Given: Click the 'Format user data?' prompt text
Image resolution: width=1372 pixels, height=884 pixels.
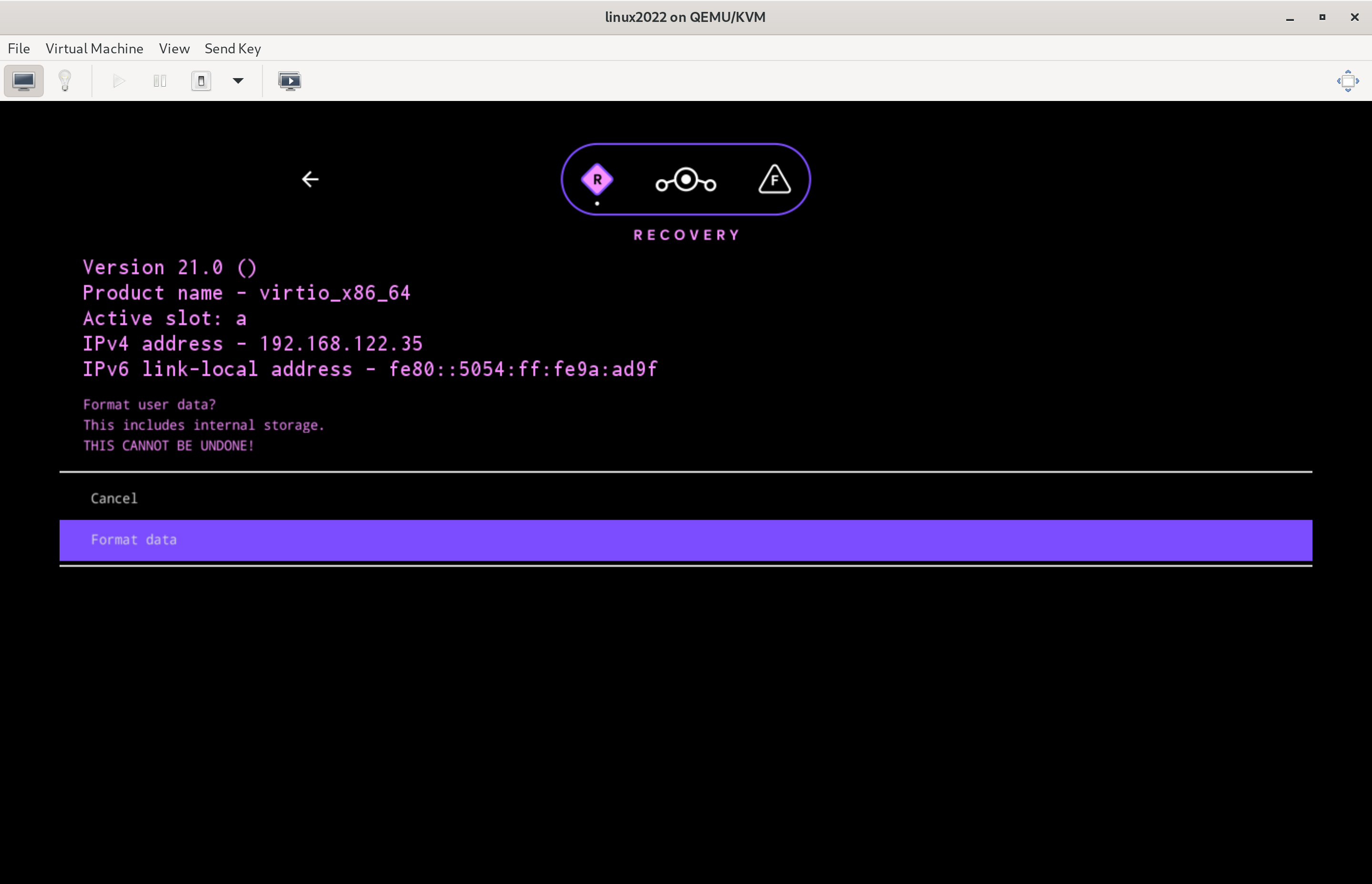Looking at the screenshot, I should [x=149, y=405].
